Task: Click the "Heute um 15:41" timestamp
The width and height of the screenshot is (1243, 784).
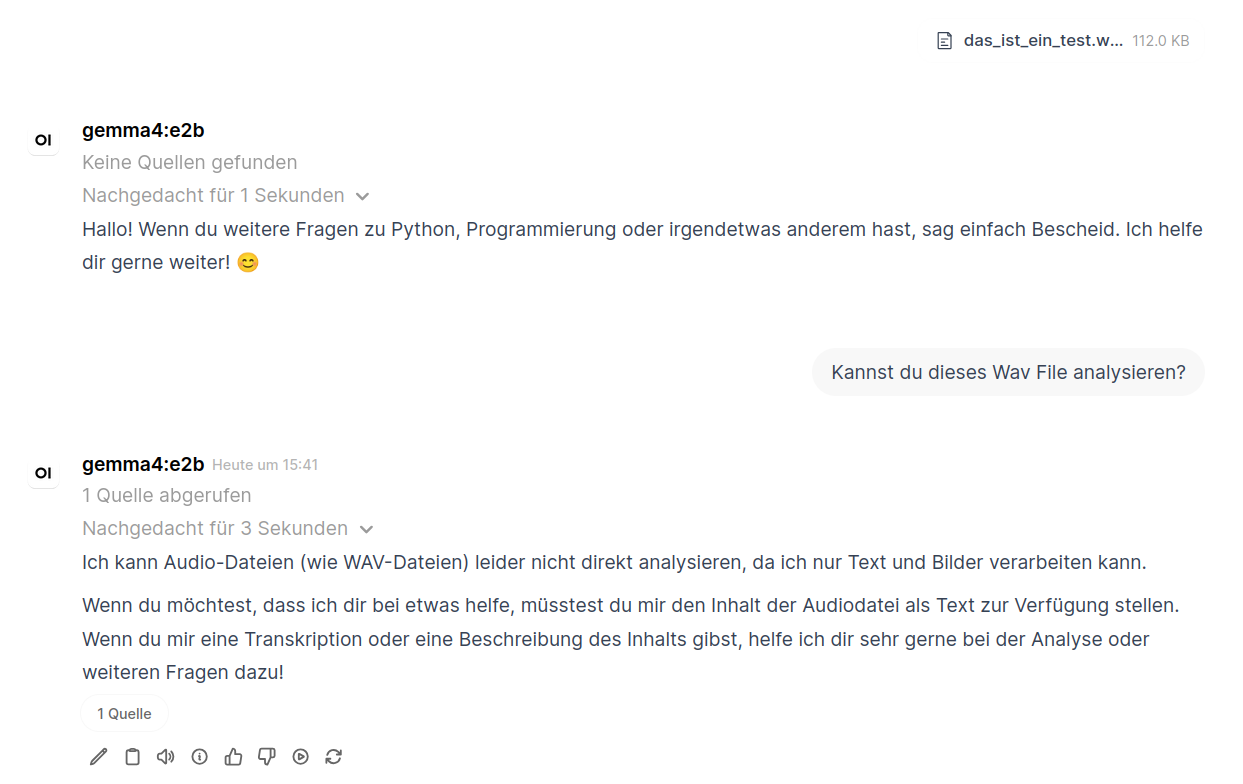Action: pos(265,465)
